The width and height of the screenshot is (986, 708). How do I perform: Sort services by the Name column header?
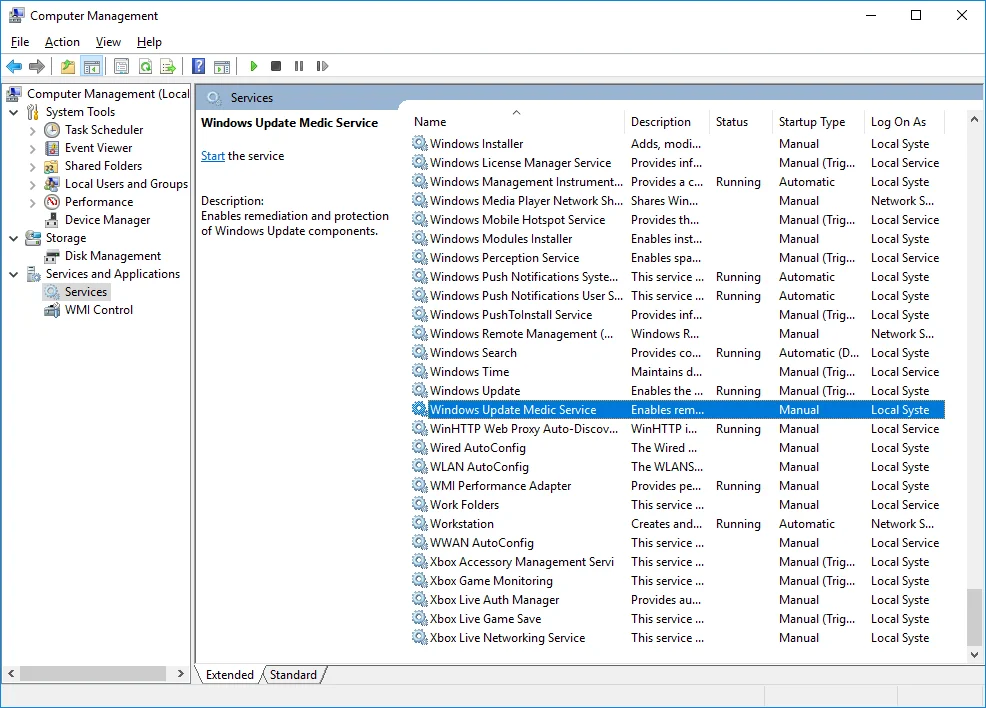coord(518,122)
